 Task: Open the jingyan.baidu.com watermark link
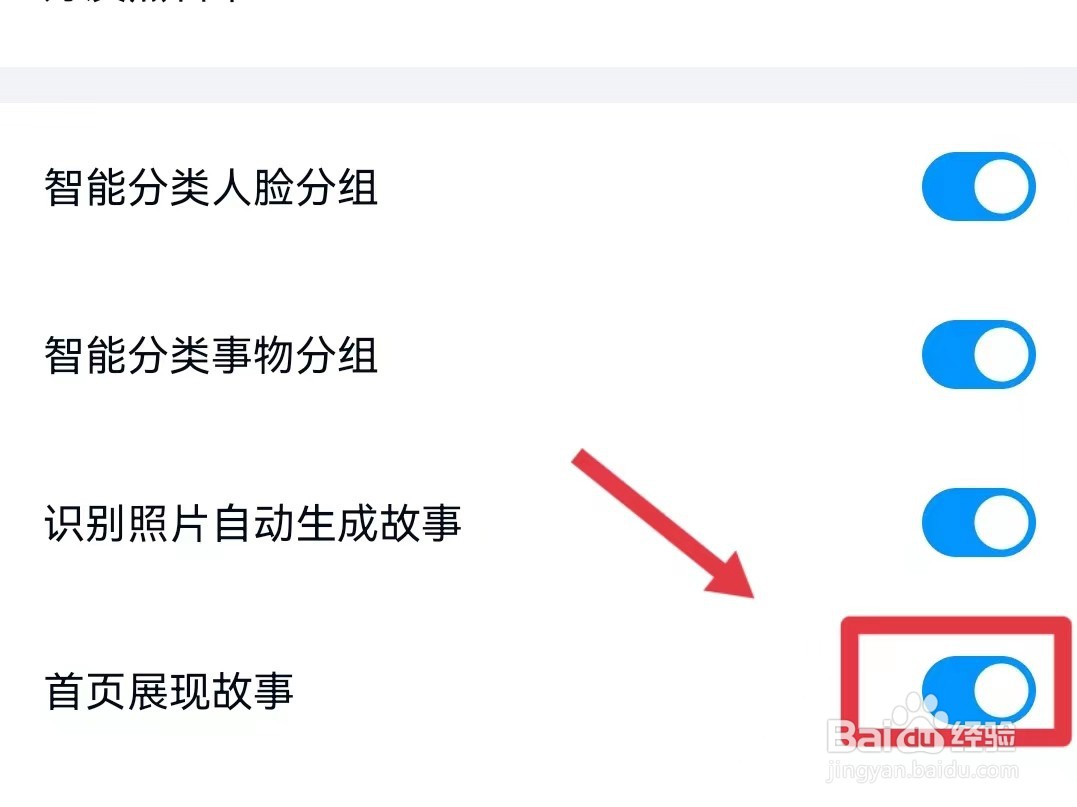922,770
